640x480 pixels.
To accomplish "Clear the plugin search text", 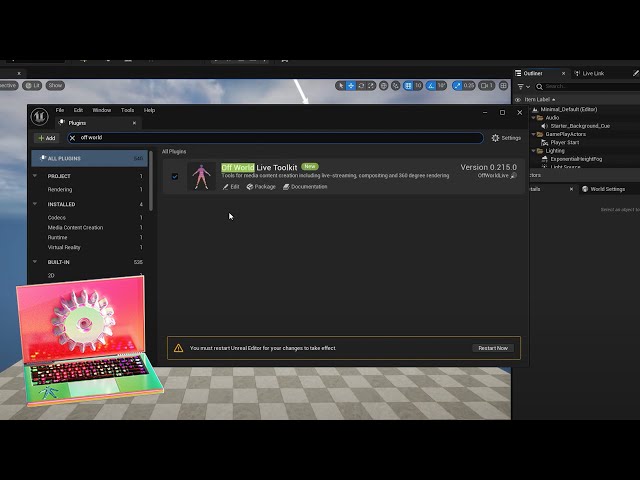I will point(73,138).
